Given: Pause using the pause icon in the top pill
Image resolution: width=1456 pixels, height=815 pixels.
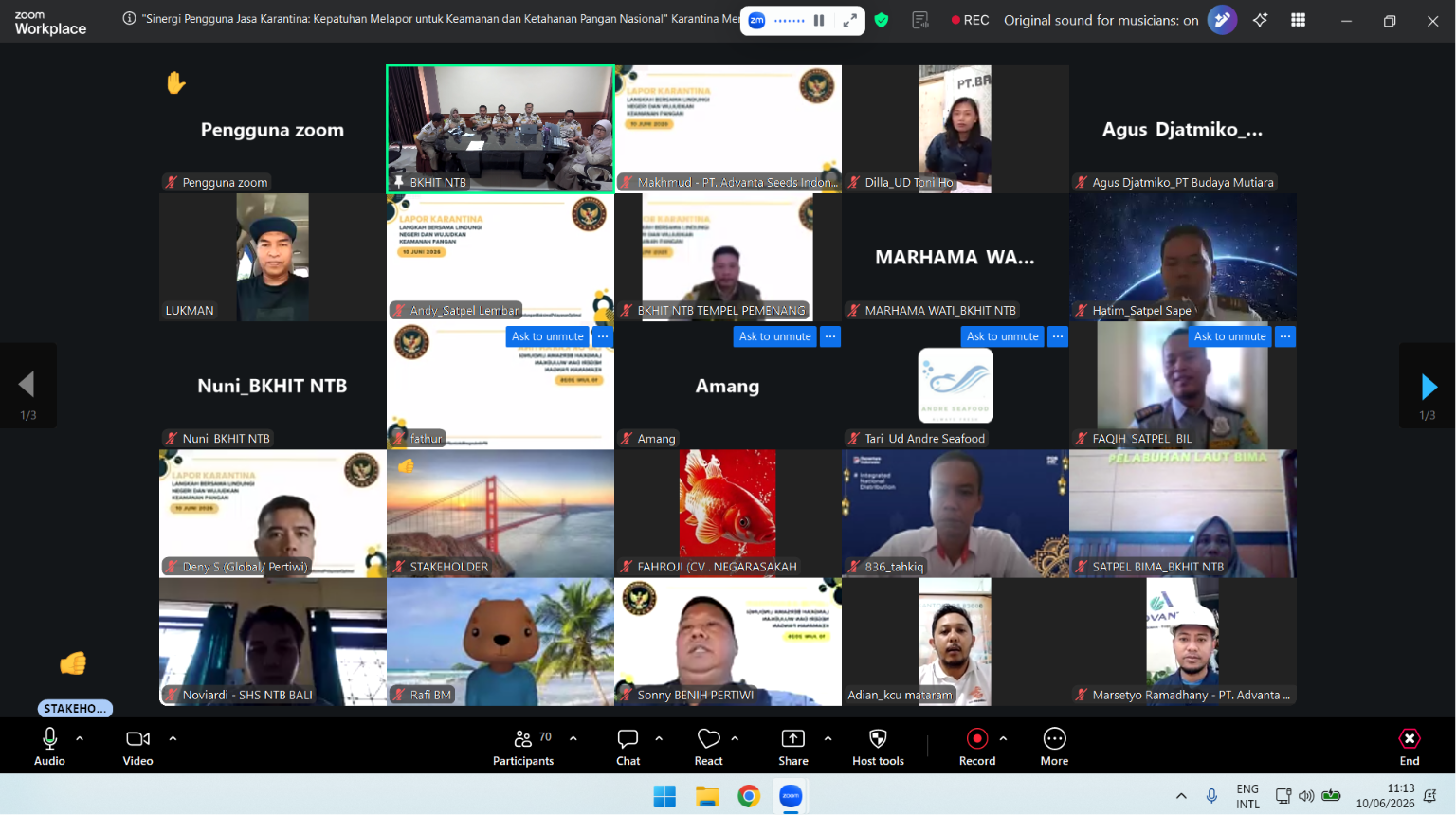Looking at the screenshot, I should 819,20.
